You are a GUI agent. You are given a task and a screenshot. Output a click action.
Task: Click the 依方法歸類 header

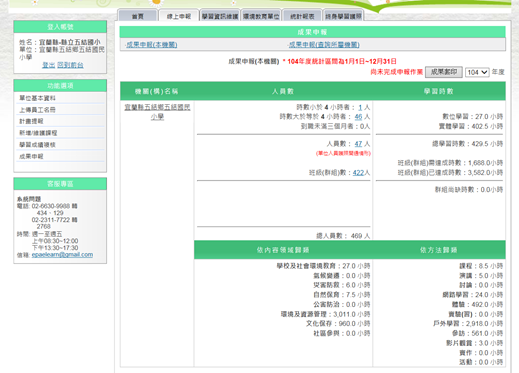coord(439,250)
